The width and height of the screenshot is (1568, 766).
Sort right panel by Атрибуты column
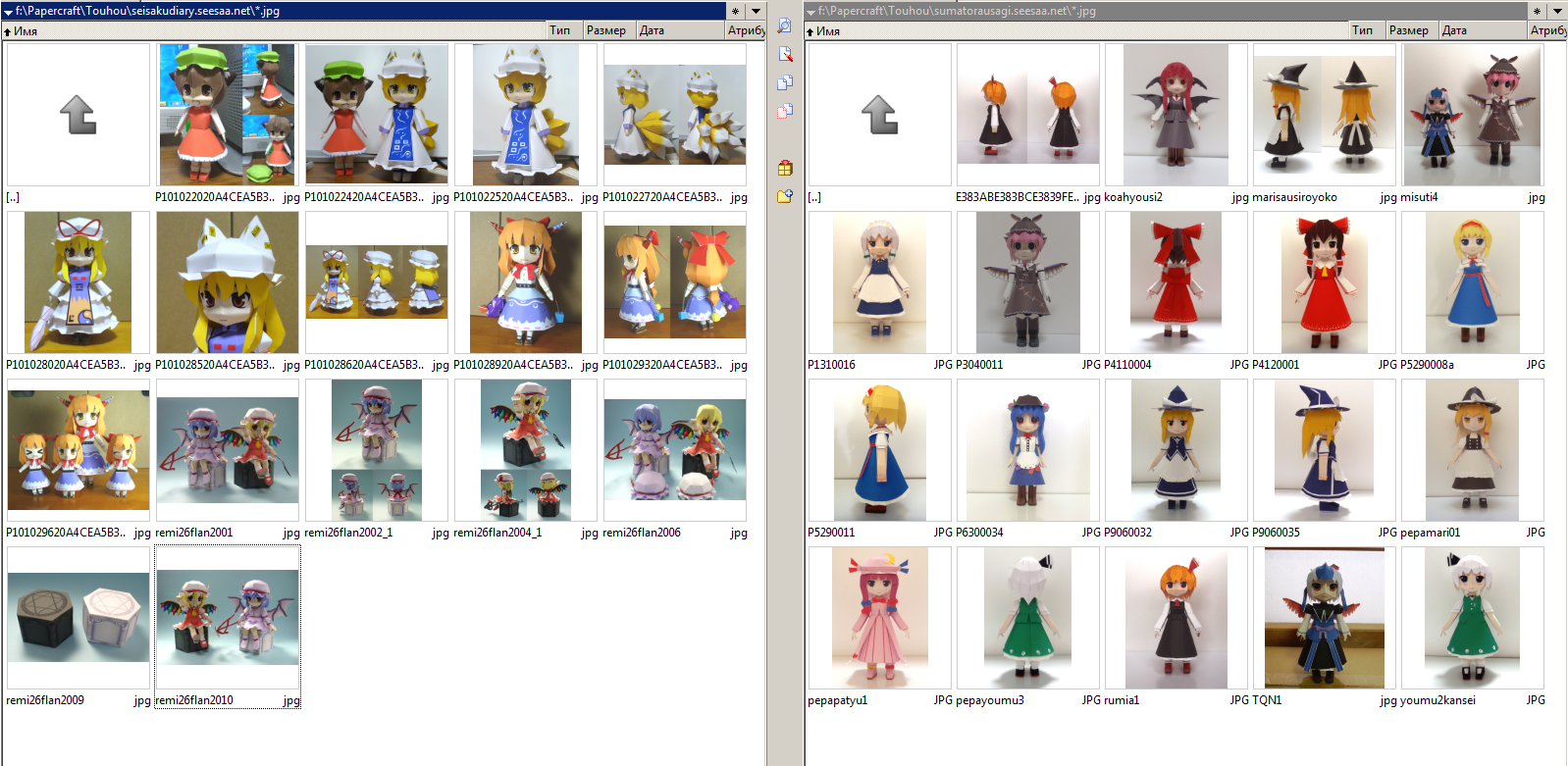[x=1547, y=30]
